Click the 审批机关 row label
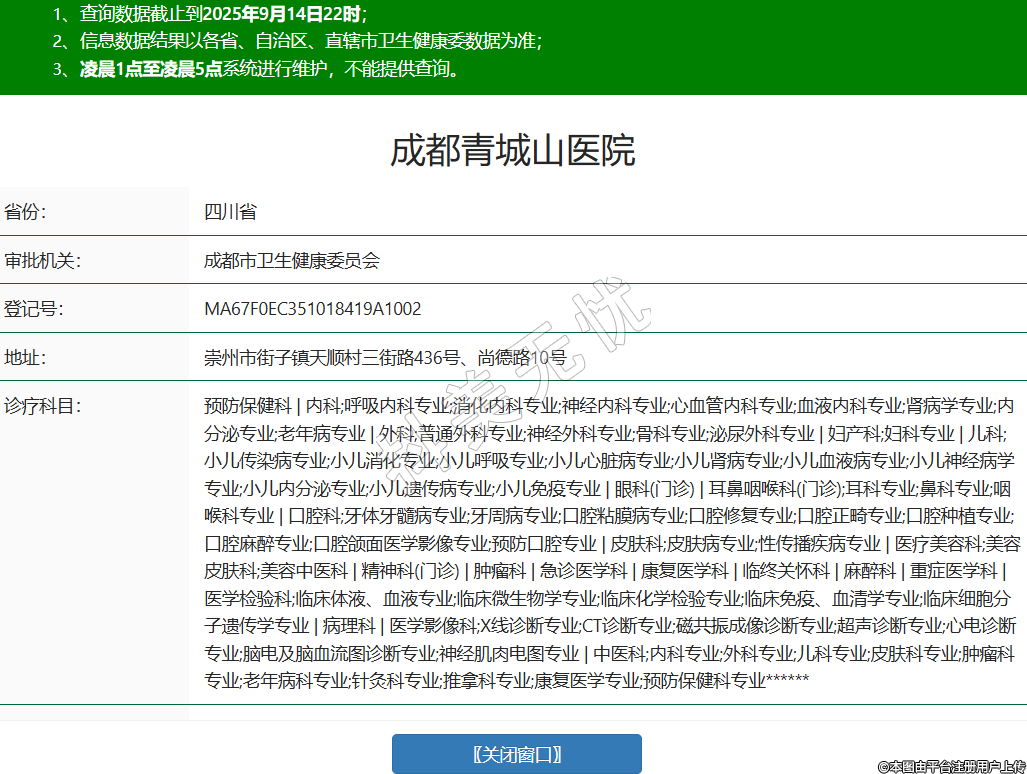Image resolution: width=1027 pixels, height=774 pixels. tap(42, 261)
